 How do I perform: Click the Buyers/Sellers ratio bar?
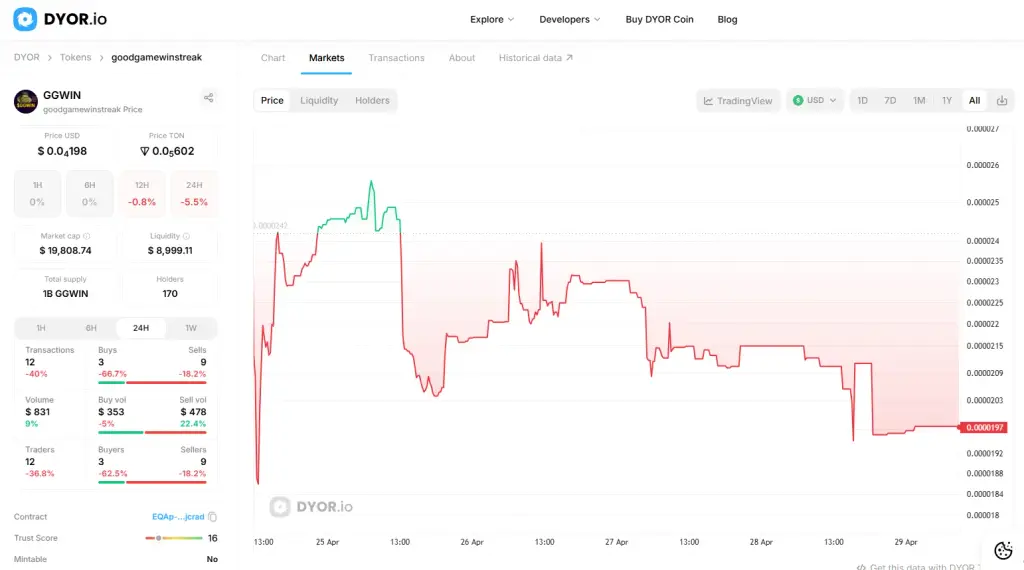pos(152,482)
